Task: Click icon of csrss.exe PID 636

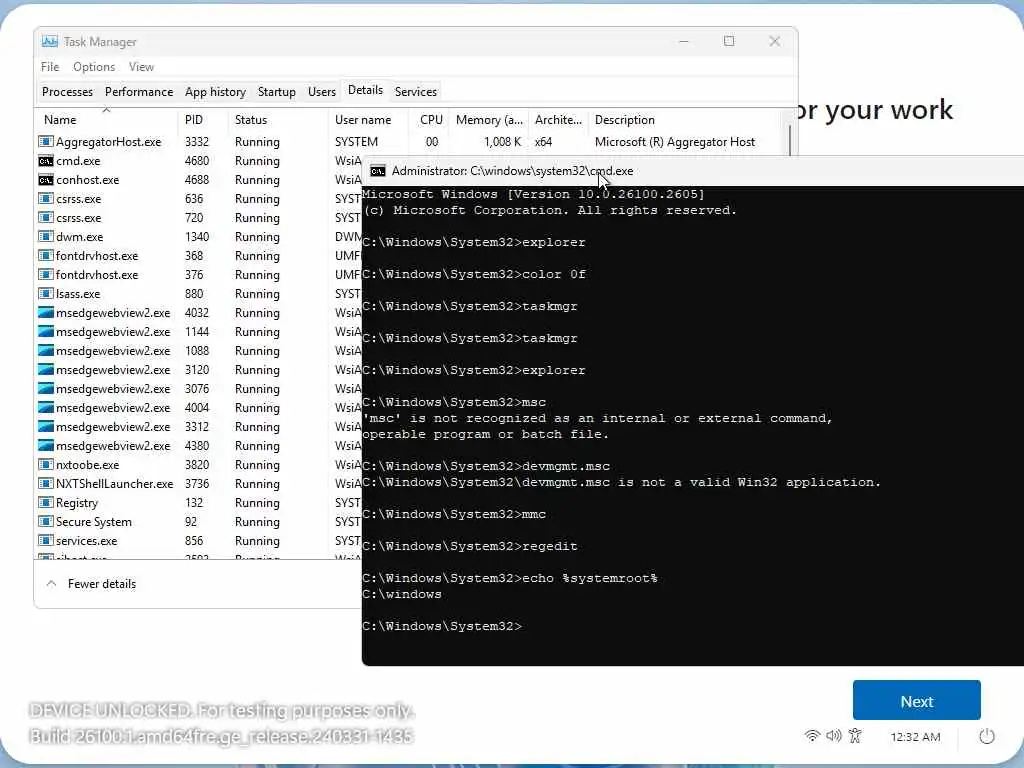Action: point(46,199)
